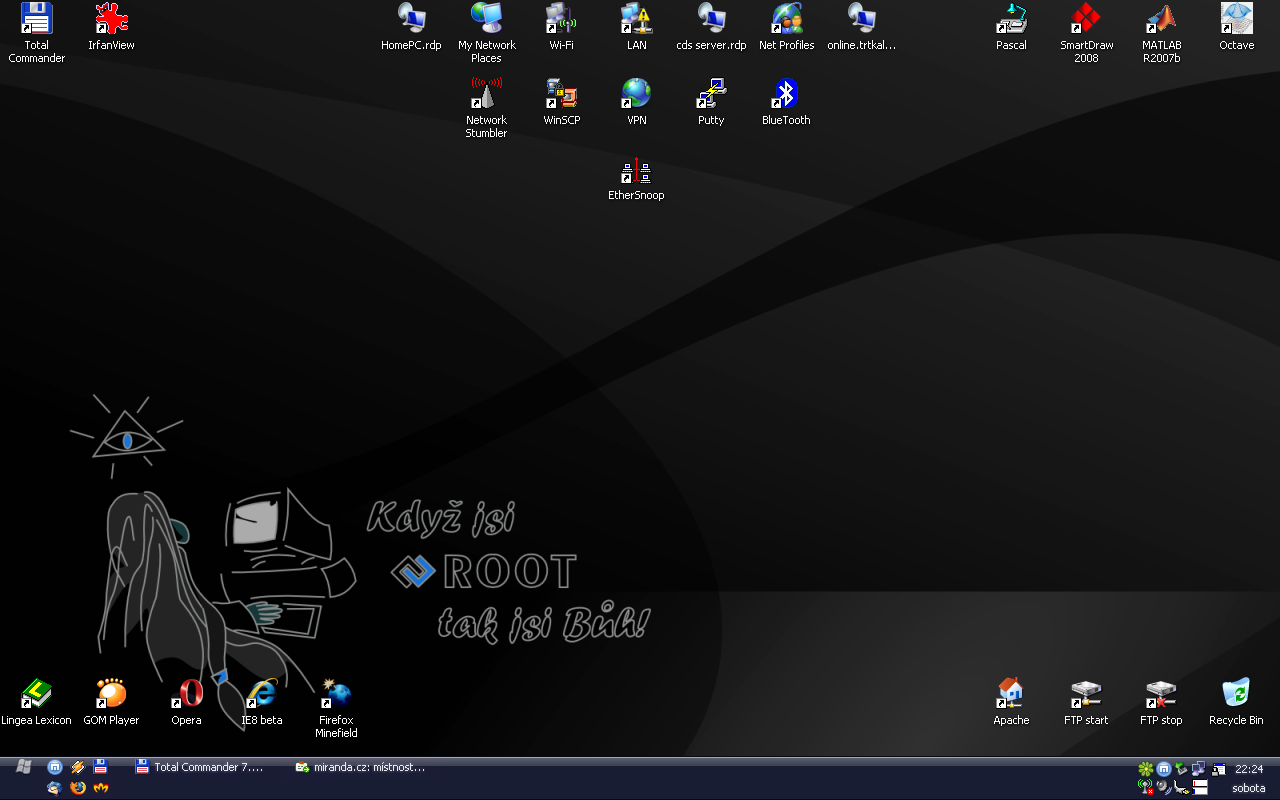This screenshot has height=800, width=1280.
Task: Open the Total Commander desktop shortcut
Action: coord(36,32)
